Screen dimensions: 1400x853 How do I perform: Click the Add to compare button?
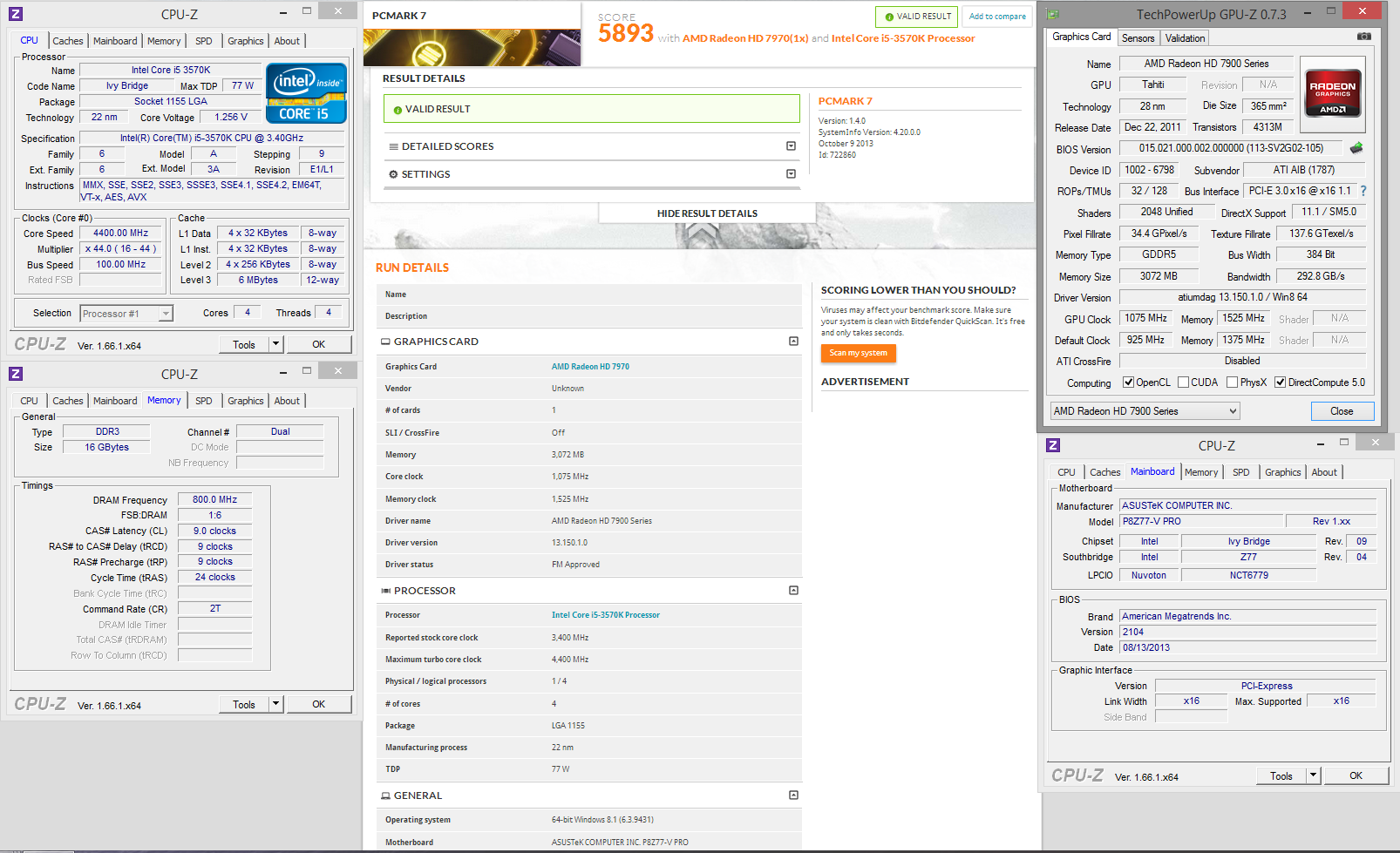(997, 17)
